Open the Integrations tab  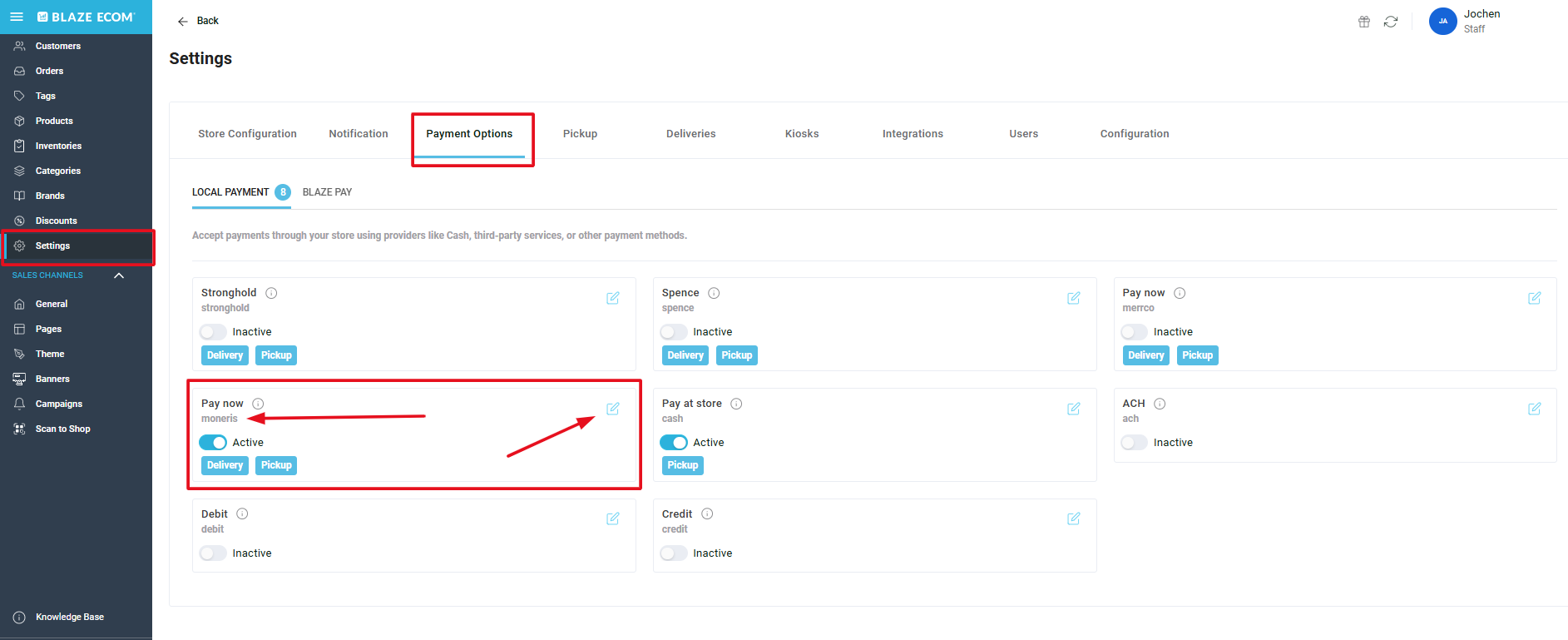click(912, 134)
